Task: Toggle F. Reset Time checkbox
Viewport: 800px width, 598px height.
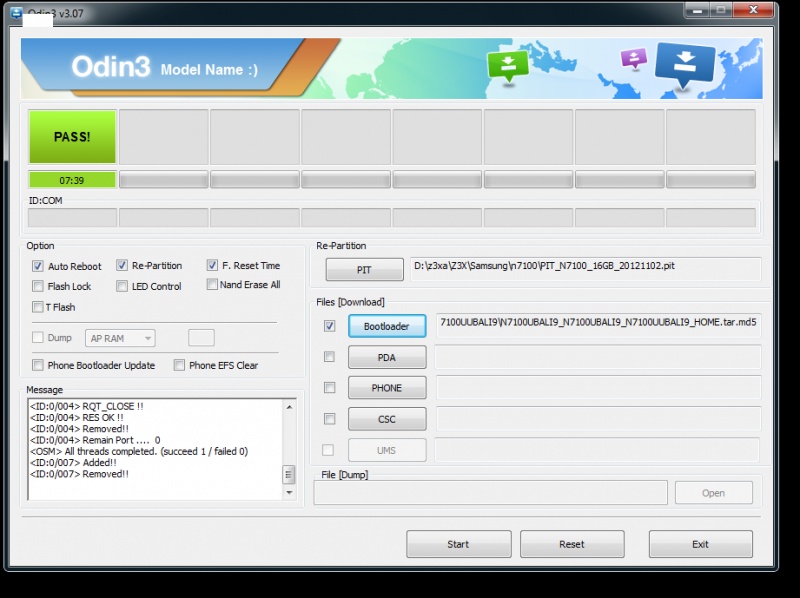Action: [212, 265]
